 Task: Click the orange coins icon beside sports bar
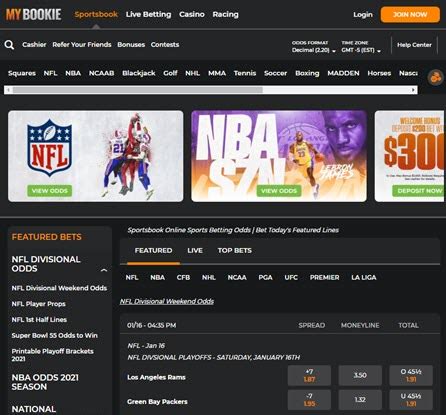point(435,78)
